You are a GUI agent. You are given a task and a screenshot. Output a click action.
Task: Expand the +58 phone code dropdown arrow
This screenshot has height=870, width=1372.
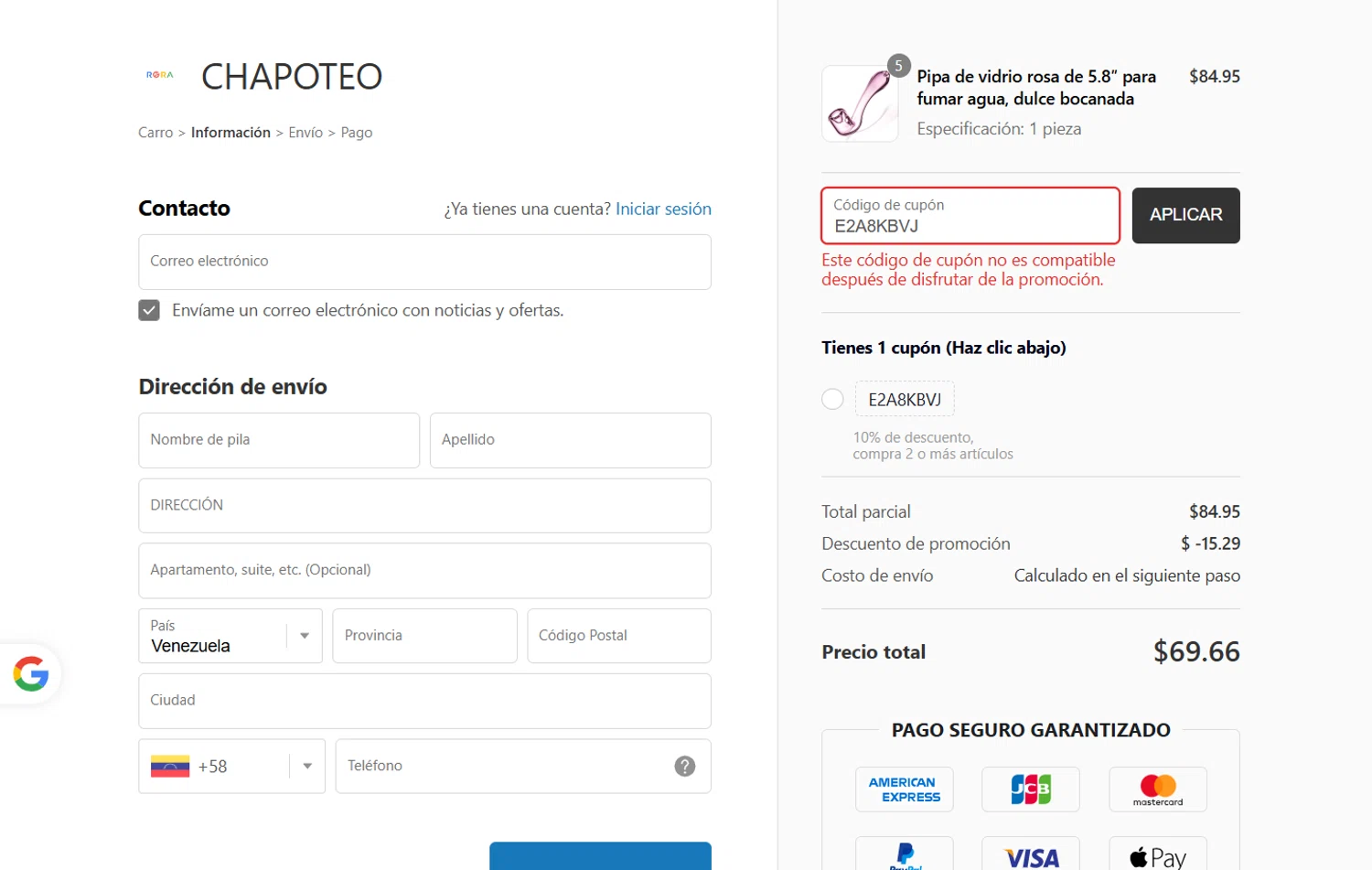pos(307,766)
